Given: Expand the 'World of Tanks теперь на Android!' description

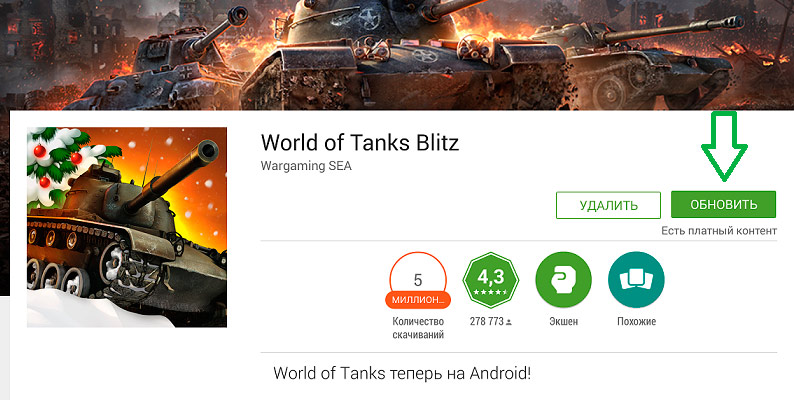Looking at the screenshot, I should click(x=403, y=374).
